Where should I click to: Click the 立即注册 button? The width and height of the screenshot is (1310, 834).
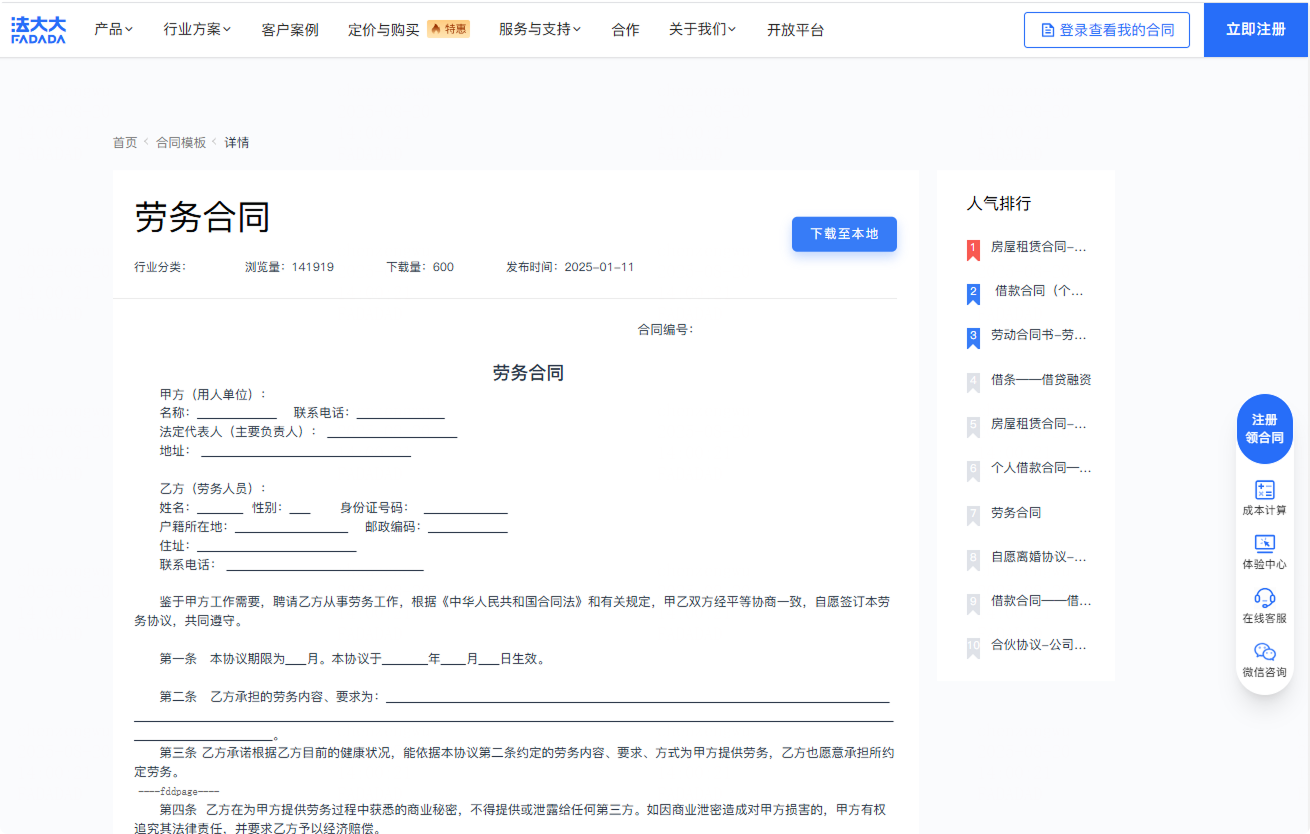(1257, 30)
